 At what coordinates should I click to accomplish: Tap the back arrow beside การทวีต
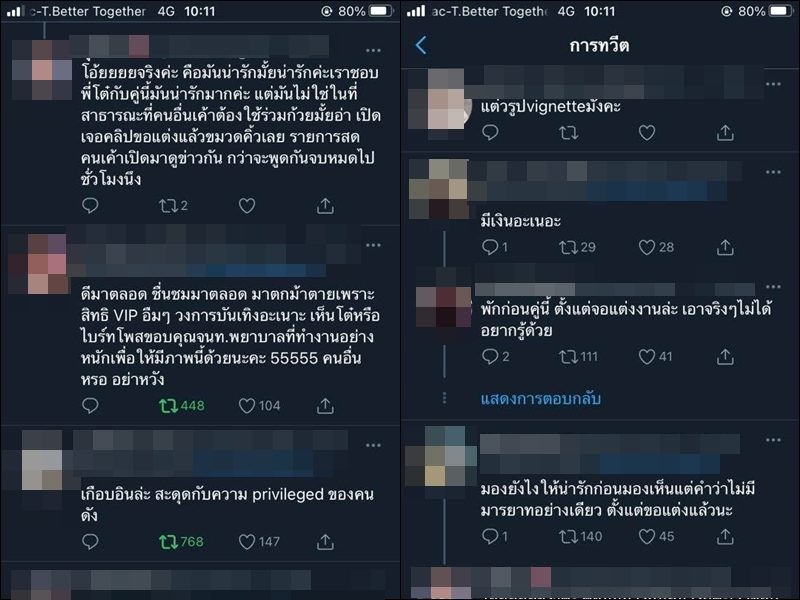tap(421, 45)
